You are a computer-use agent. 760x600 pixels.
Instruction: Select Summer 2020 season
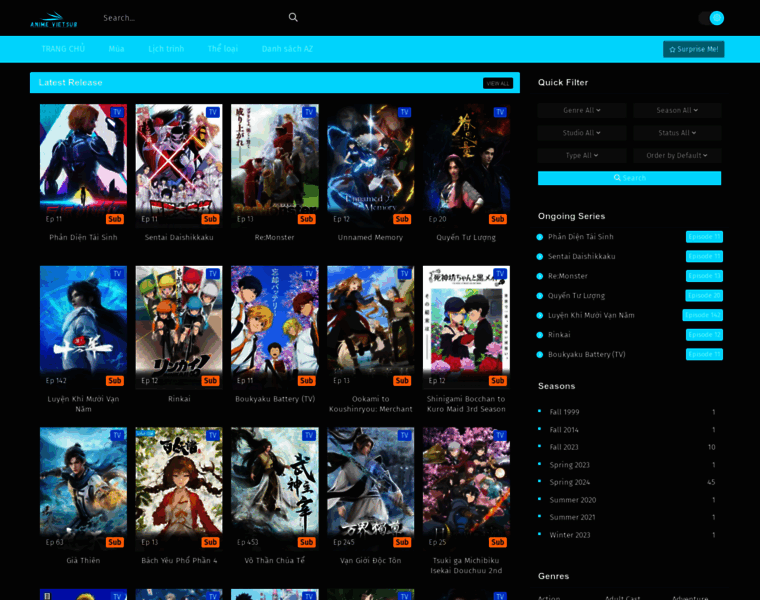click(x=573, y=500)
